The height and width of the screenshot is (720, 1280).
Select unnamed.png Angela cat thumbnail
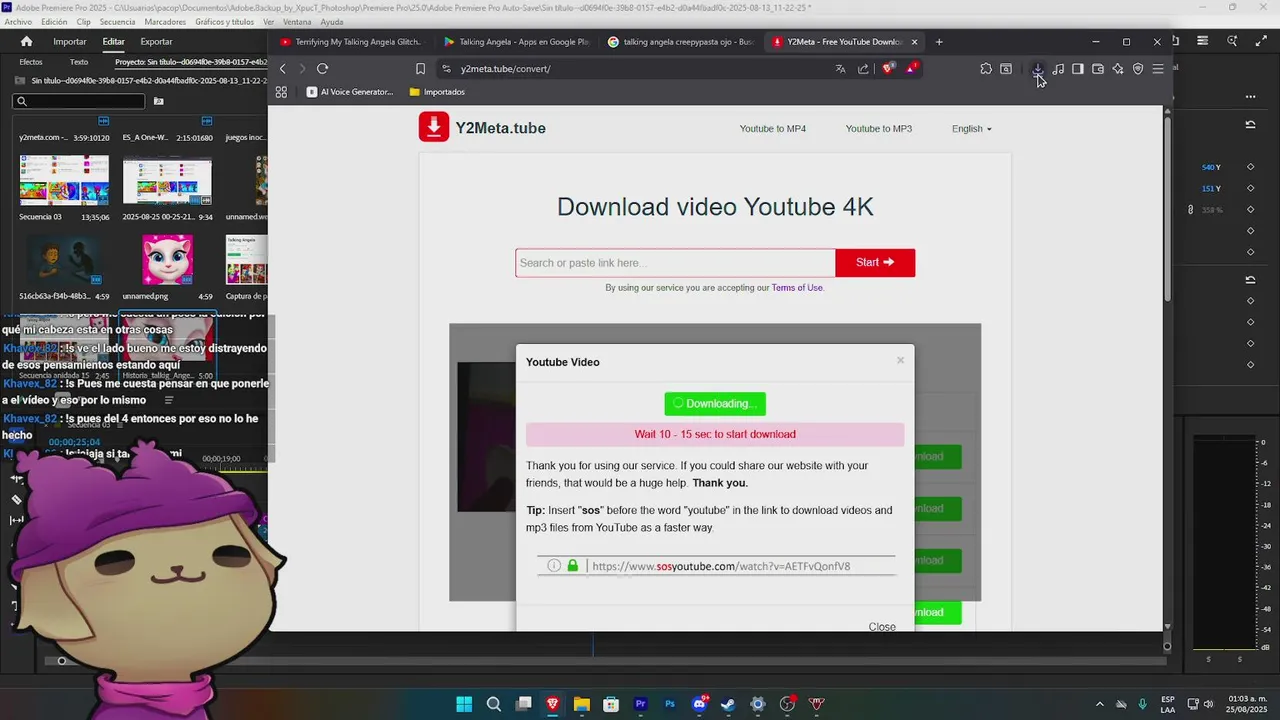coord(167,260)
